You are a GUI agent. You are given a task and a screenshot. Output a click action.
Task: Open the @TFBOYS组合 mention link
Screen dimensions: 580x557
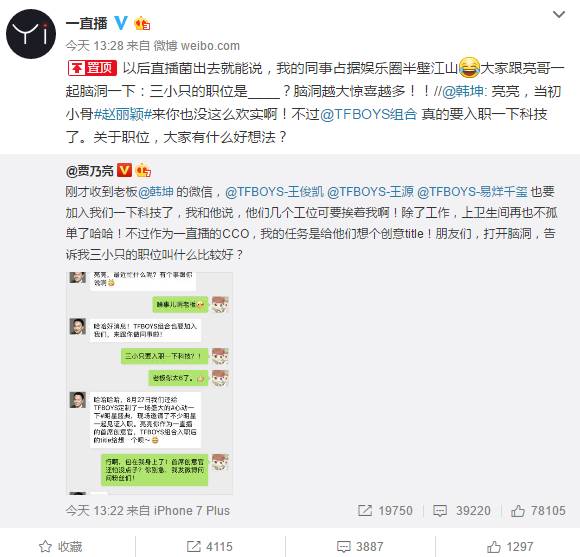(368, 114)
